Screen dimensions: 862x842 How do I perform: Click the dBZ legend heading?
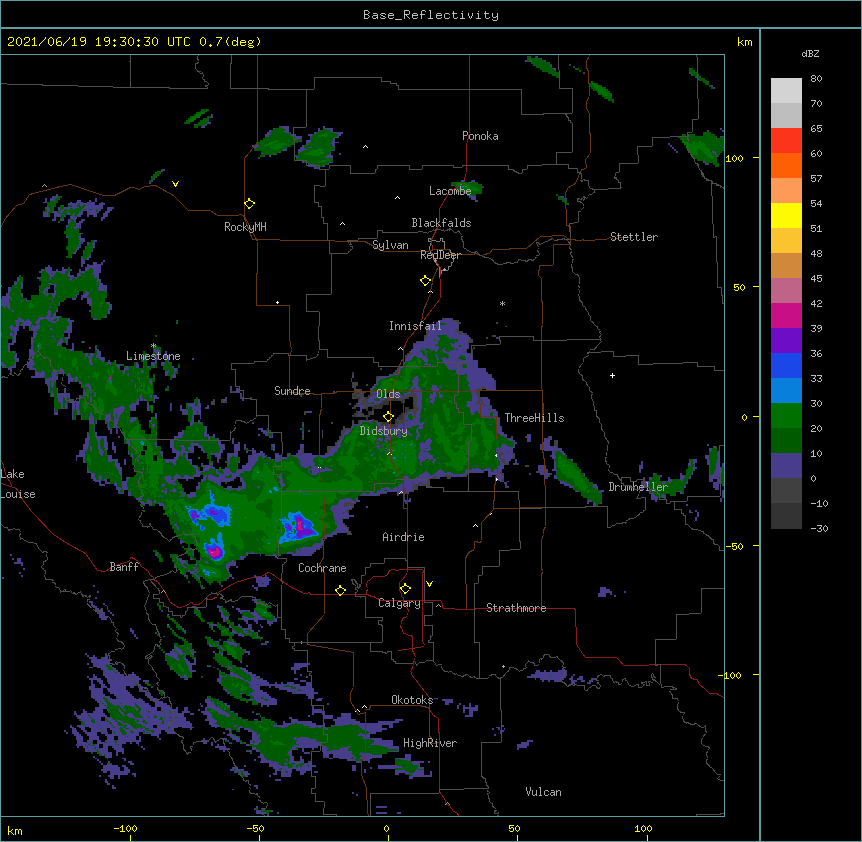[810, 53]
